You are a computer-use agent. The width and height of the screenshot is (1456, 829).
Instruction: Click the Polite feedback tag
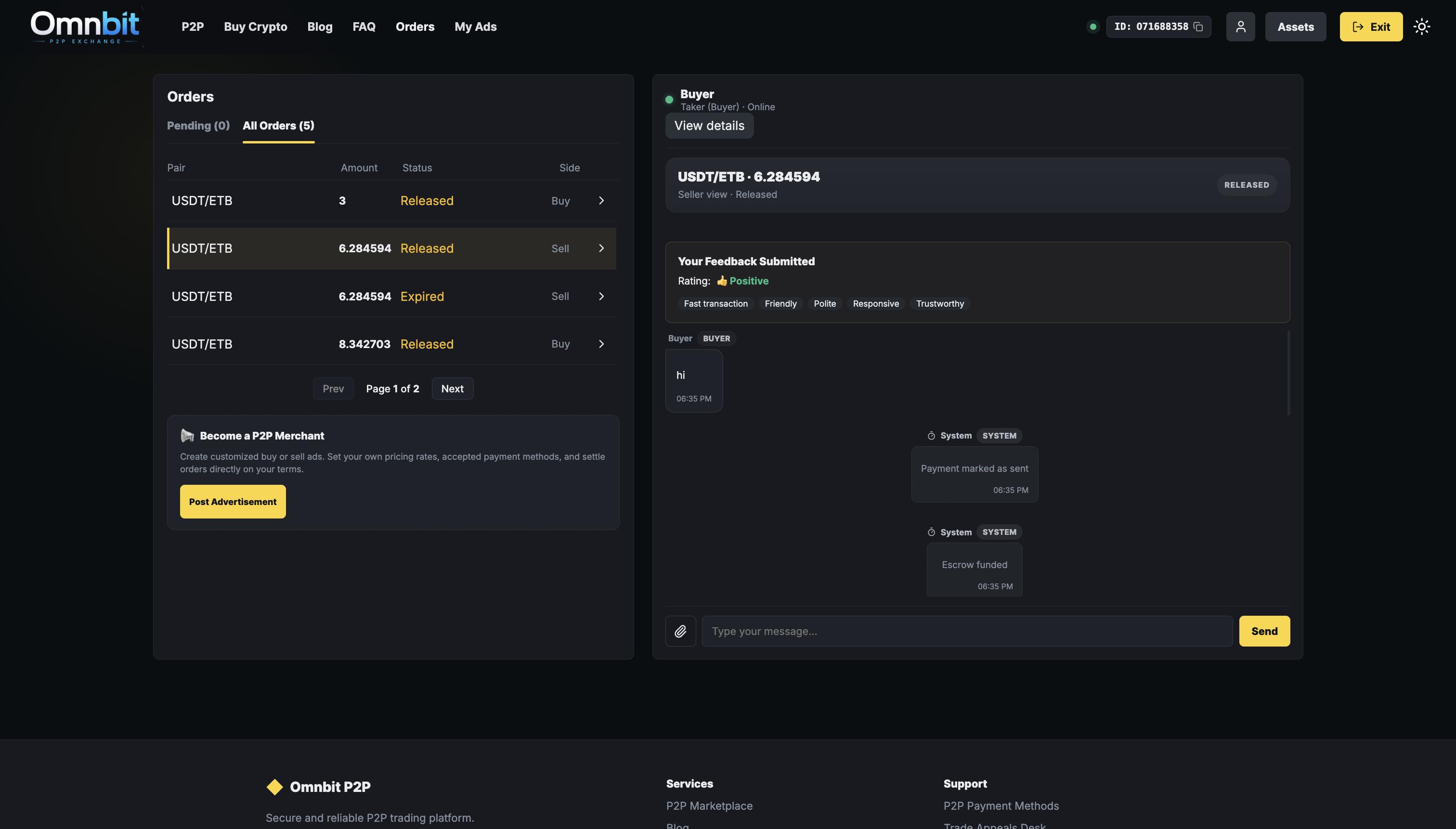point(824,303)
